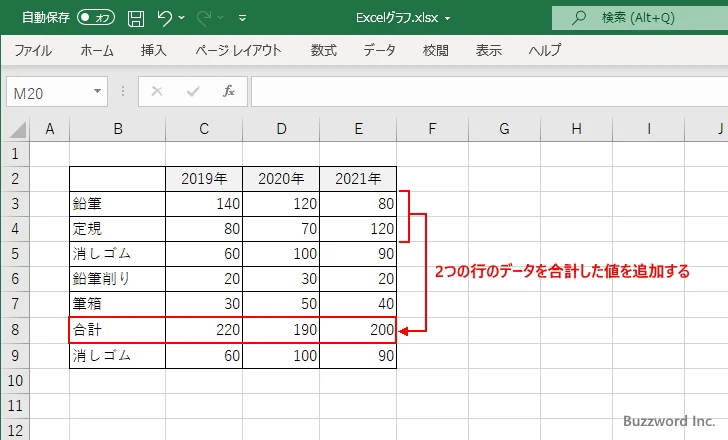Open the ファイル menu tab
728x440 pixels.
coord(33,50)
